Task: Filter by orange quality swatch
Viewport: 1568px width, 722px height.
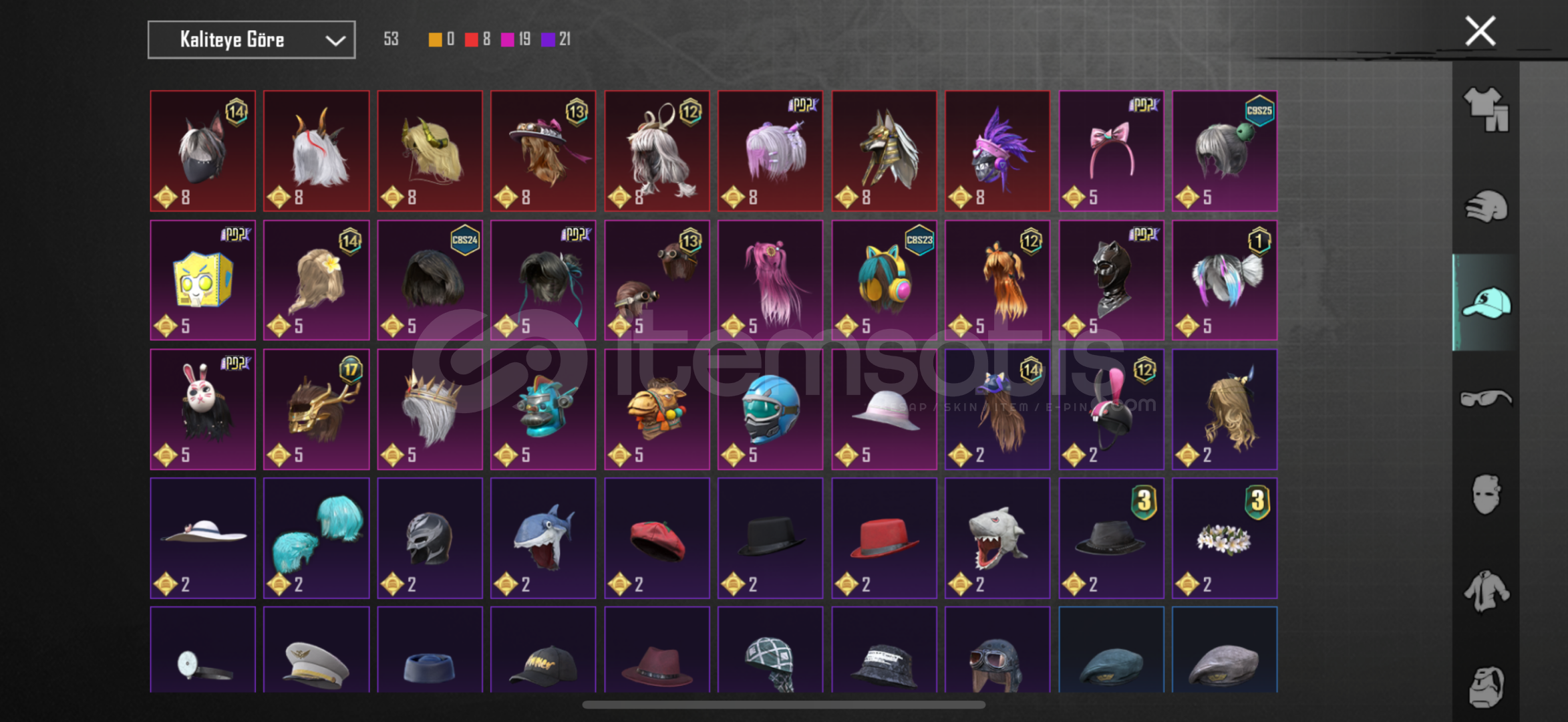Action: tap(435, 39)
